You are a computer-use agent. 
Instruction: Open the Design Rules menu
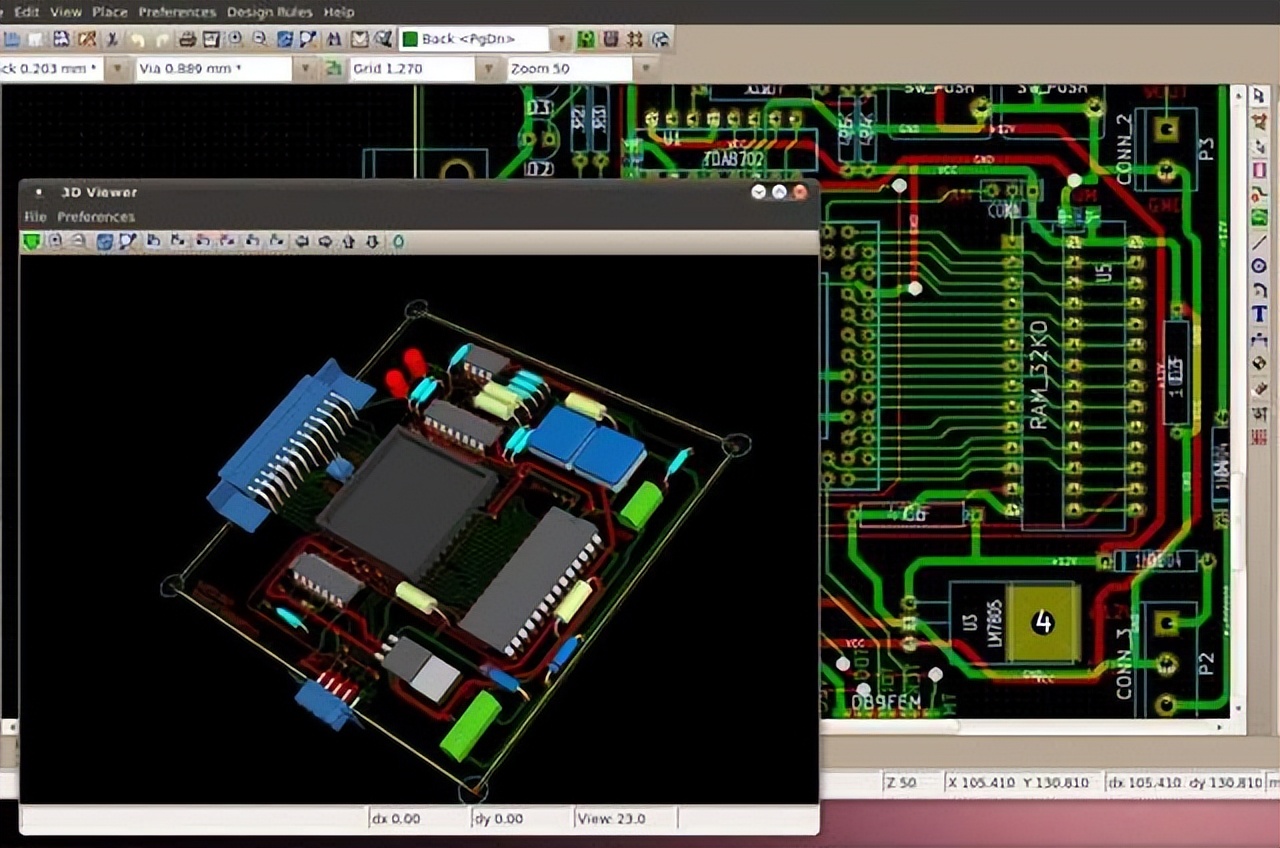269,12
